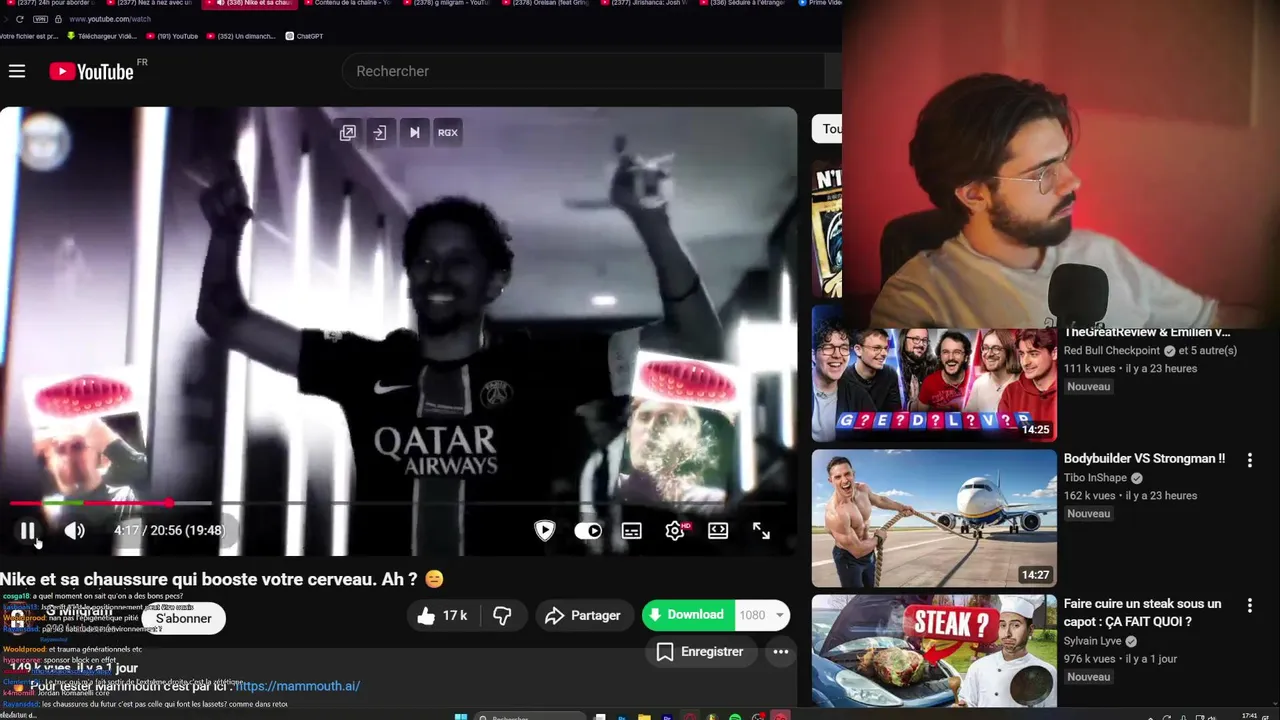1280x720 pixels.
Task: Open Bodybuilder VS Strongman video thumbnail
Action: 934,518
